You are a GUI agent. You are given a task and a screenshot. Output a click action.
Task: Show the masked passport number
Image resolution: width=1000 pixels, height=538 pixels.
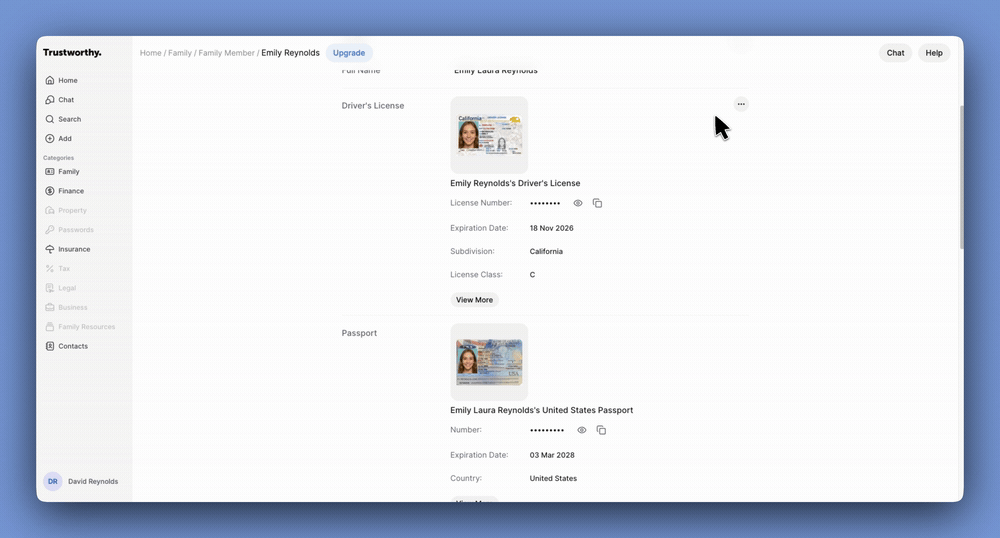click(x=582, y=430)
